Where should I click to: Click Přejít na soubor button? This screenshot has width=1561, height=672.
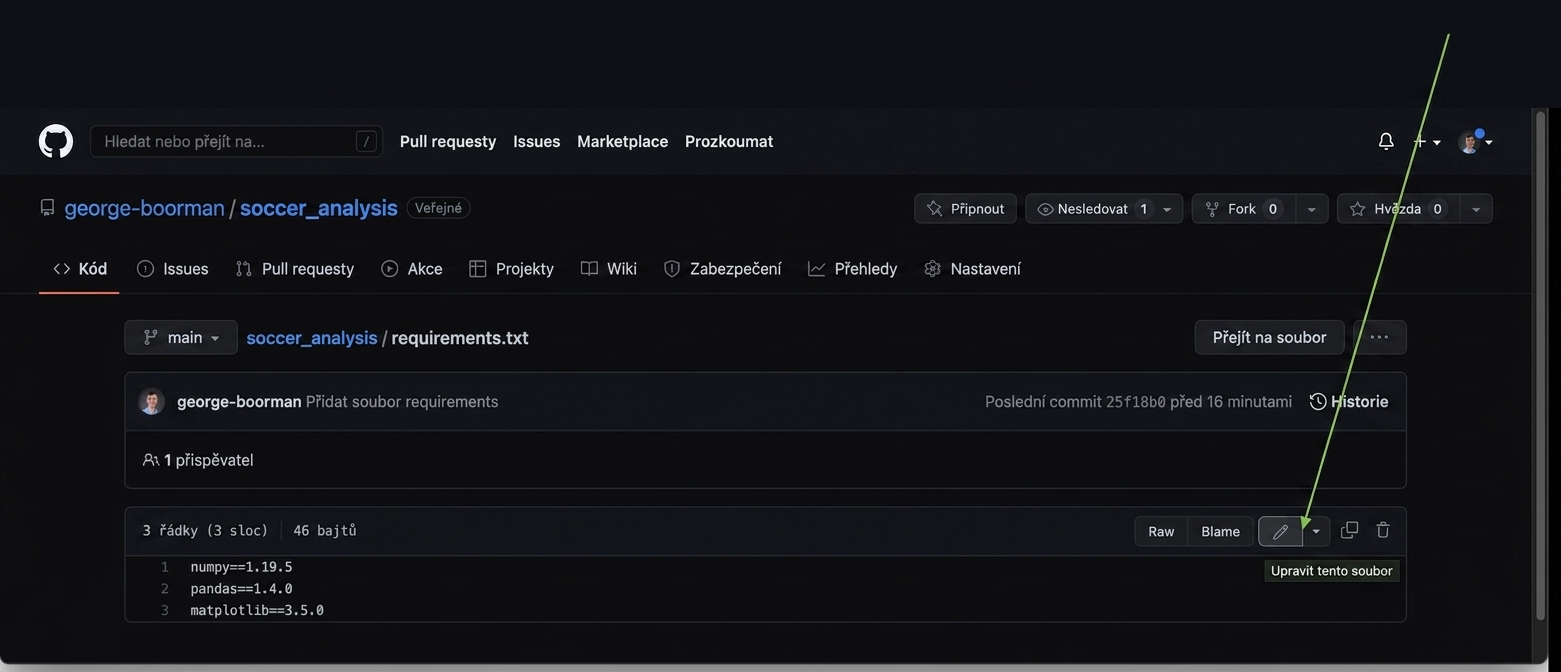click(1270, 337)
